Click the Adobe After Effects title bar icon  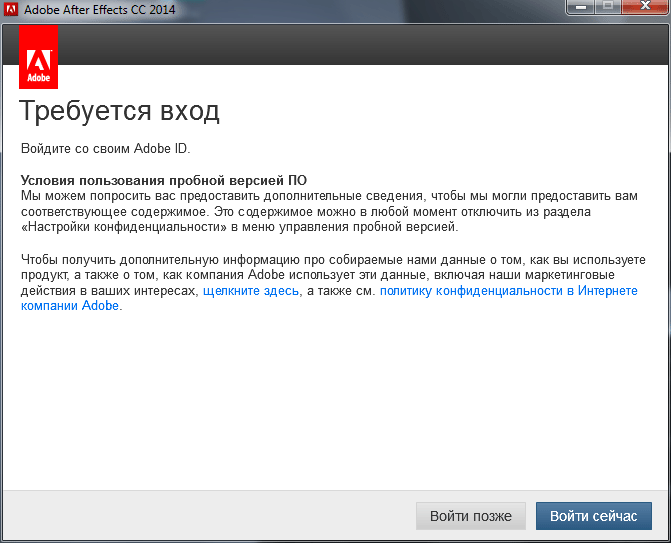(x=12, y=12)
